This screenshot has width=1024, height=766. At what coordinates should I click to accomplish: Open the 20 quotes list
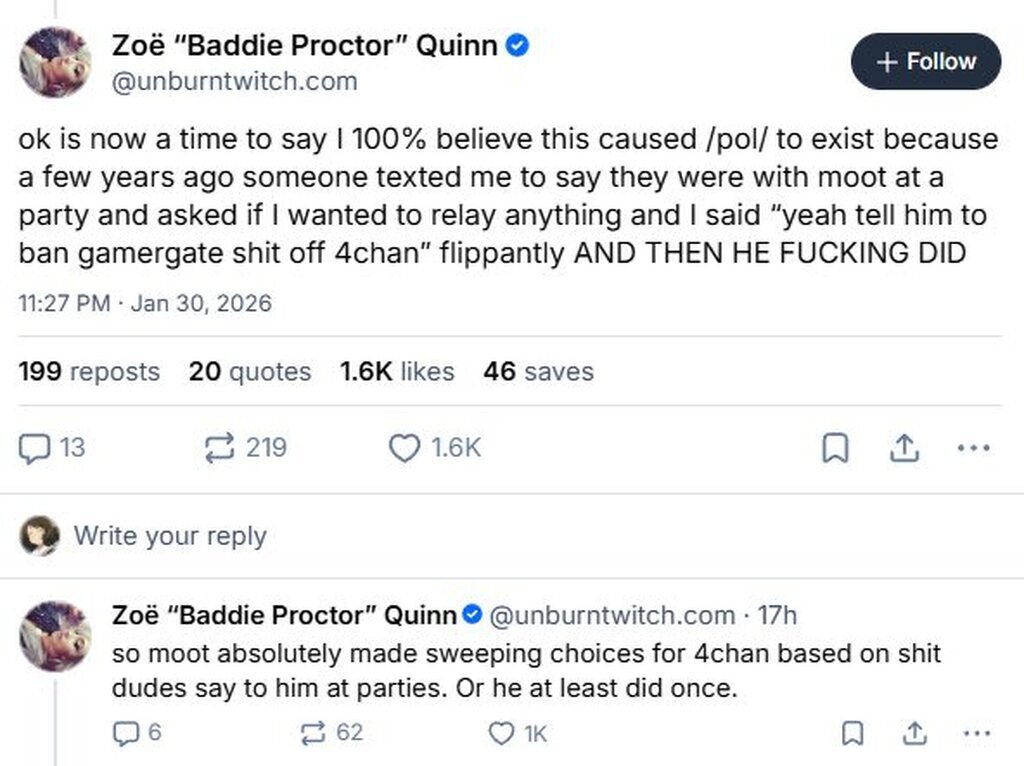(250, 372)
